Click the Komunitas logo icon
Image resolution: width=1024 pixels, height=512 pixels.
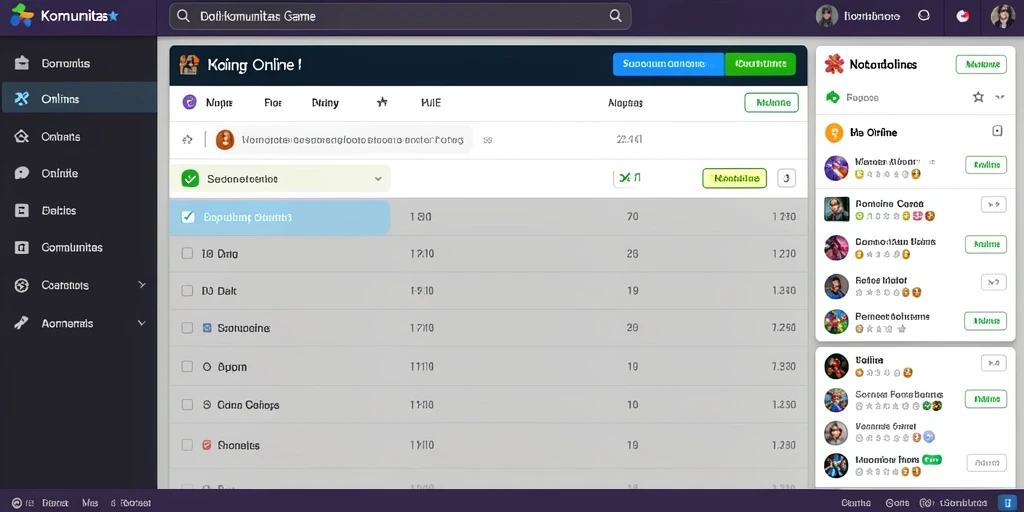22,15
